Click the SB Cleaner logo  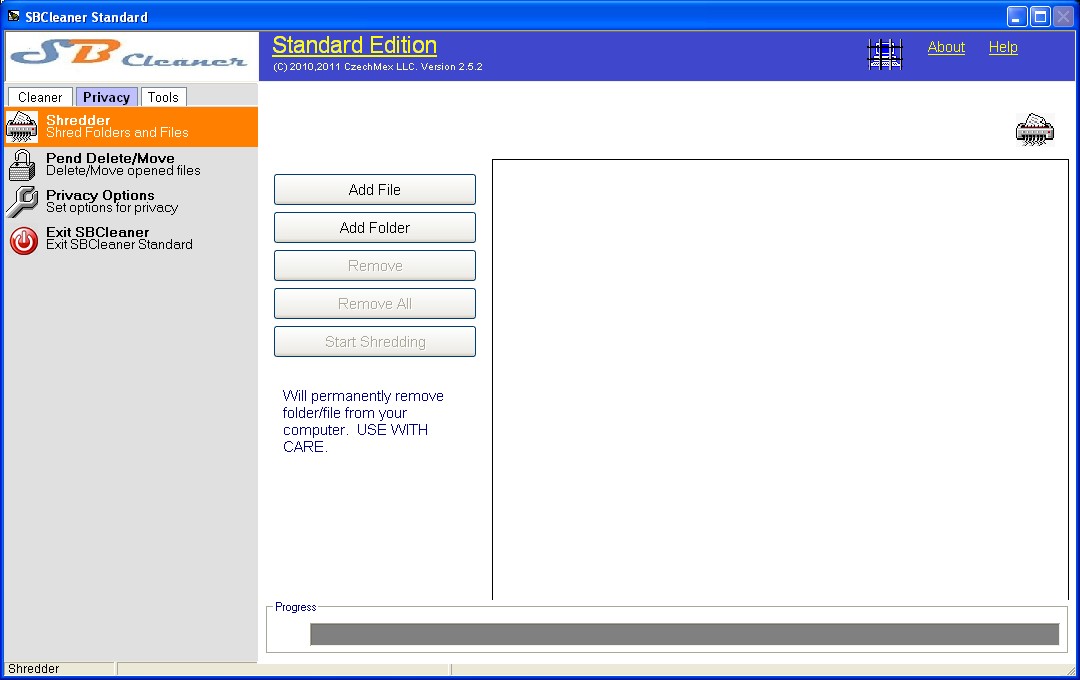132,56
